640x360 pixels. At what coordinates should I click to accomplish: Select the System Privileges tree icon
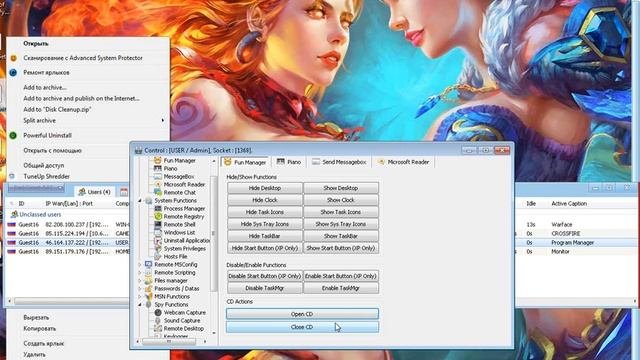[158, 248]
